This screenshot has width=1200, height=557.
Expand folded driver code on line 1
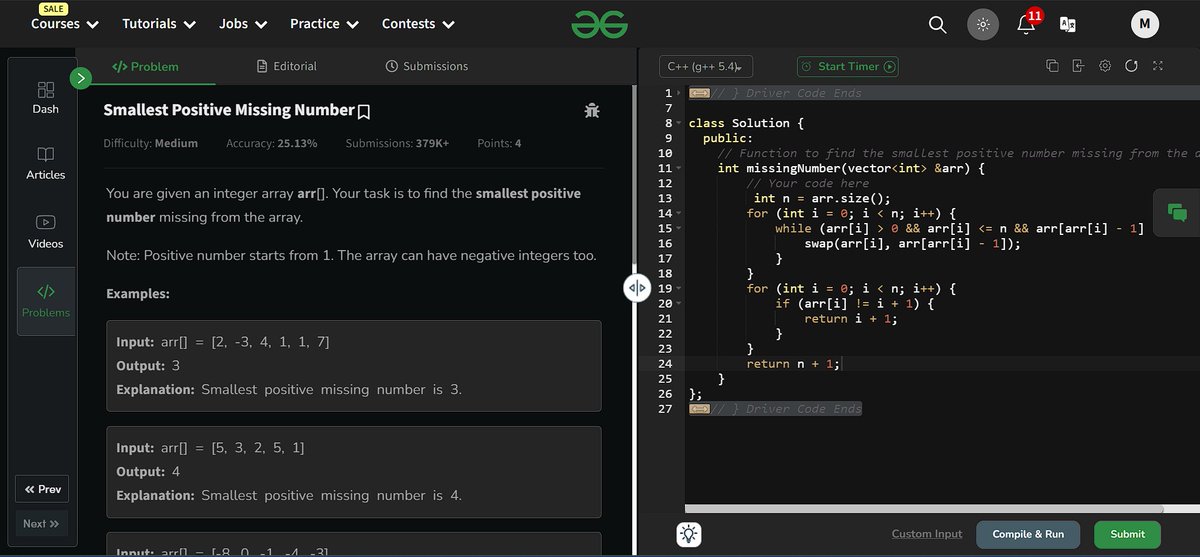click(x=700, y=93)
